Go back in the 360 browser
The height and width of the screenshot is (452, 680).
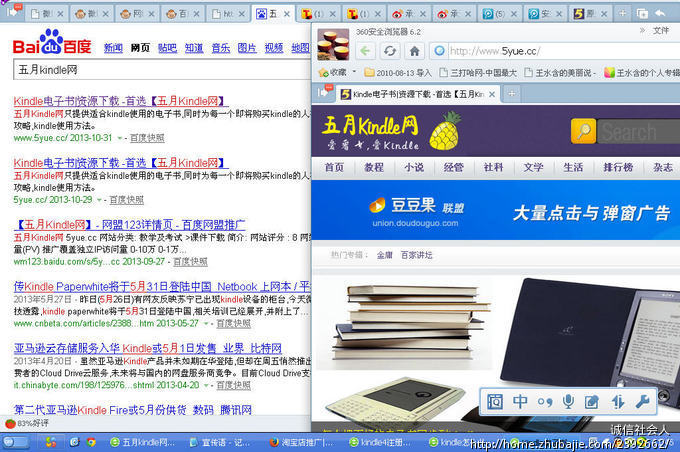(366, 51)
